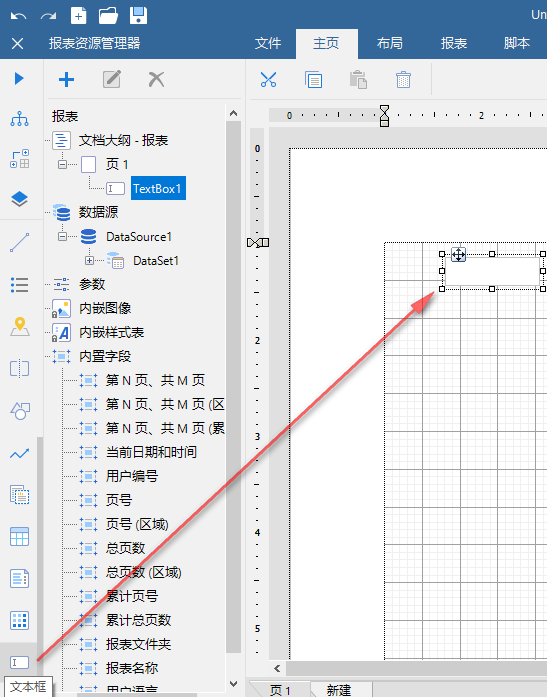This screenshot has width=547, height=697.
Task: Switch to the 主页 tab
Action: [x=326, y=43]
